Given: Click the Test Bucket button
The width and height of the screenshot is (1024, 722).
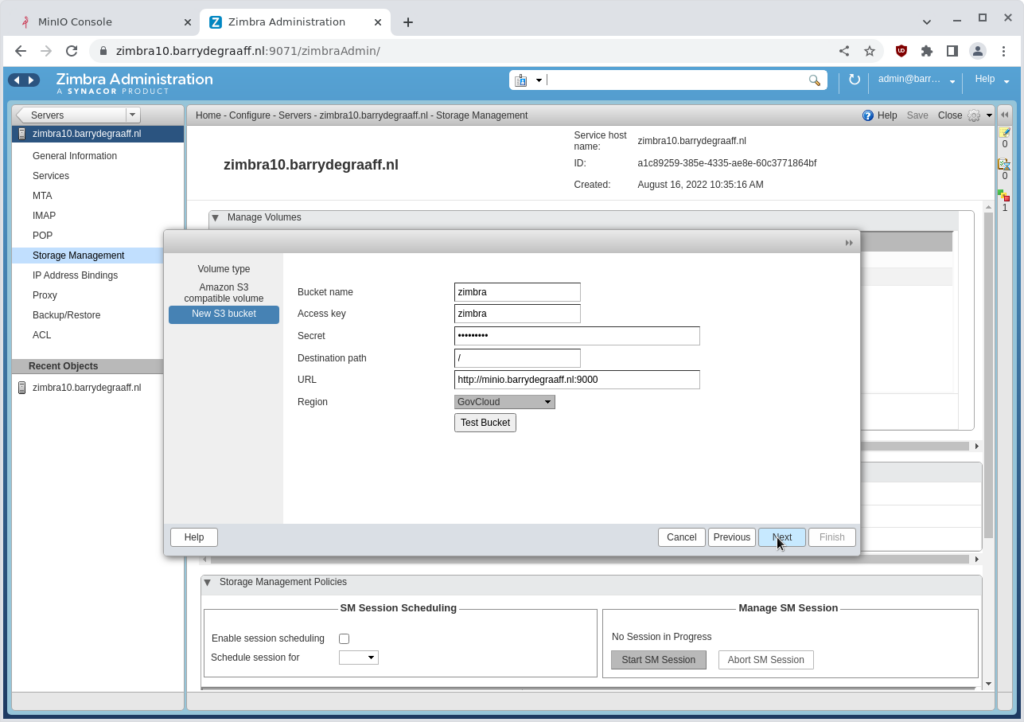Looking at the screenshot, I should 485,423.
